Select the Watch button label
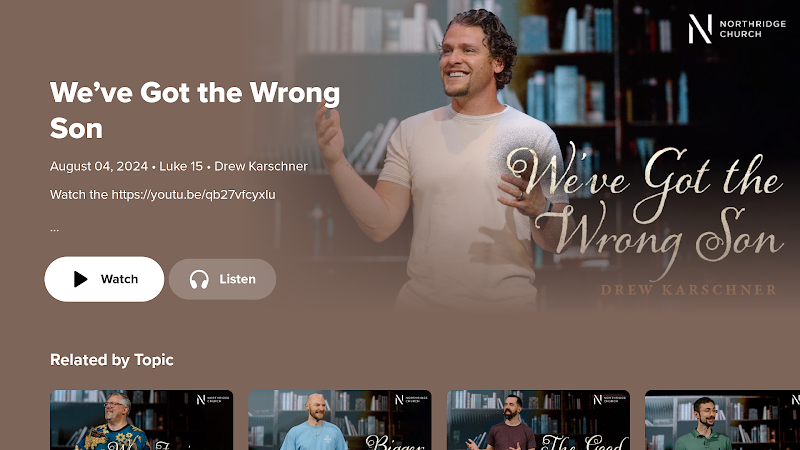800x450 pixels. point(119,279)
